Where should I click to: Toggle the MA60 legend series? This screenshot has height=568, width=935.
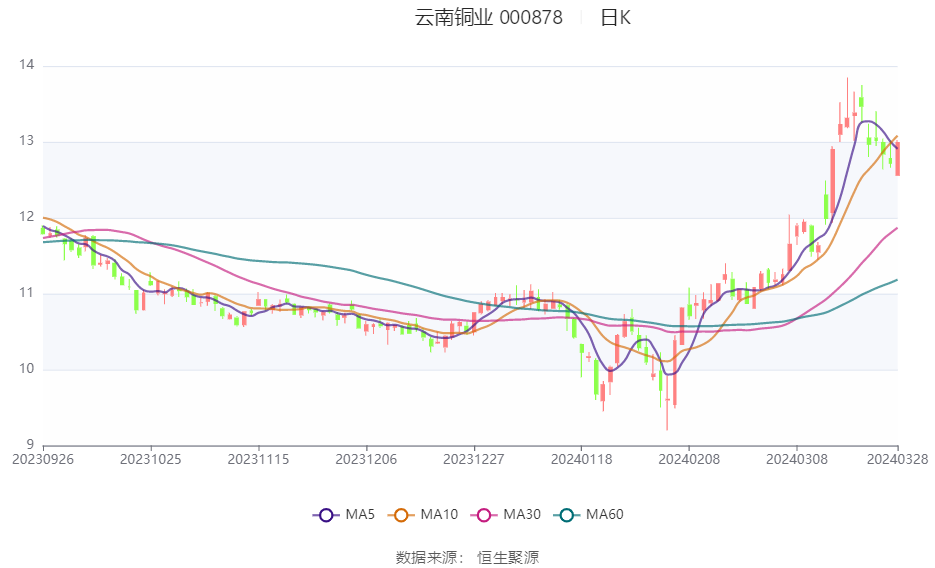pyautogui.click(x=589, y=515)
